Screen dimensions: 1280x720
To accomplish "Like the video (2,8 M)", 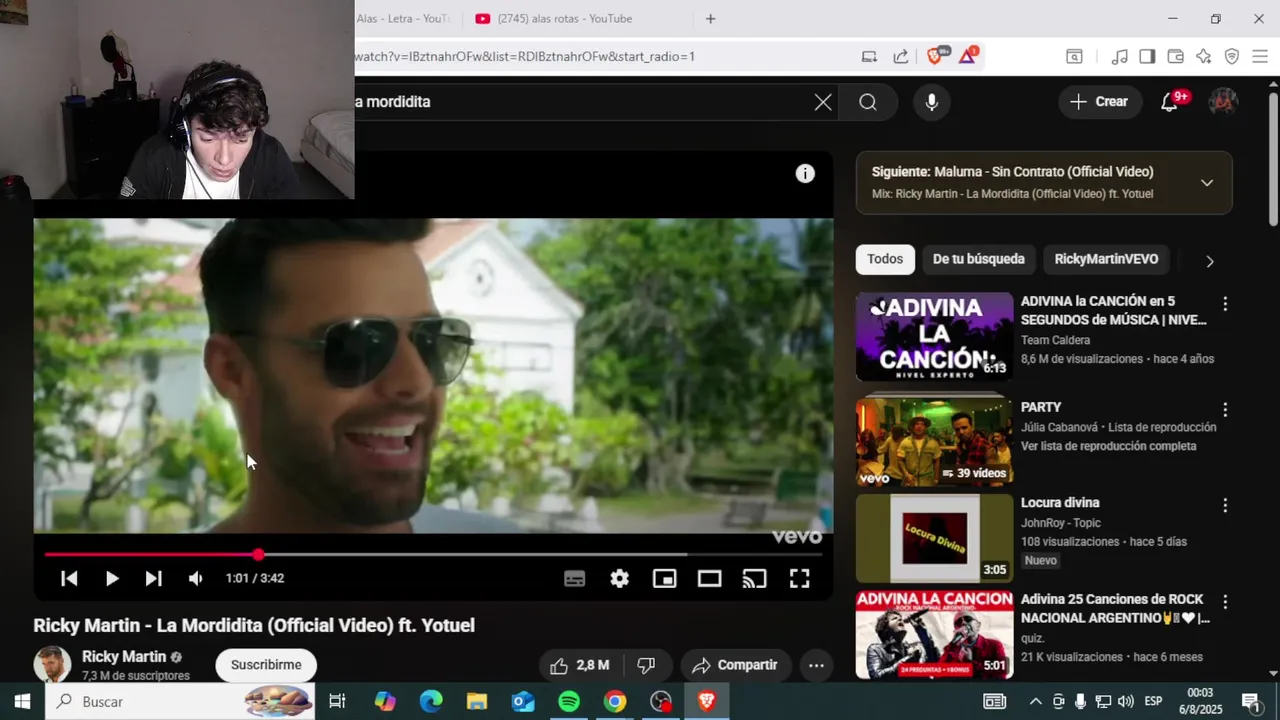I will point(580,665).
